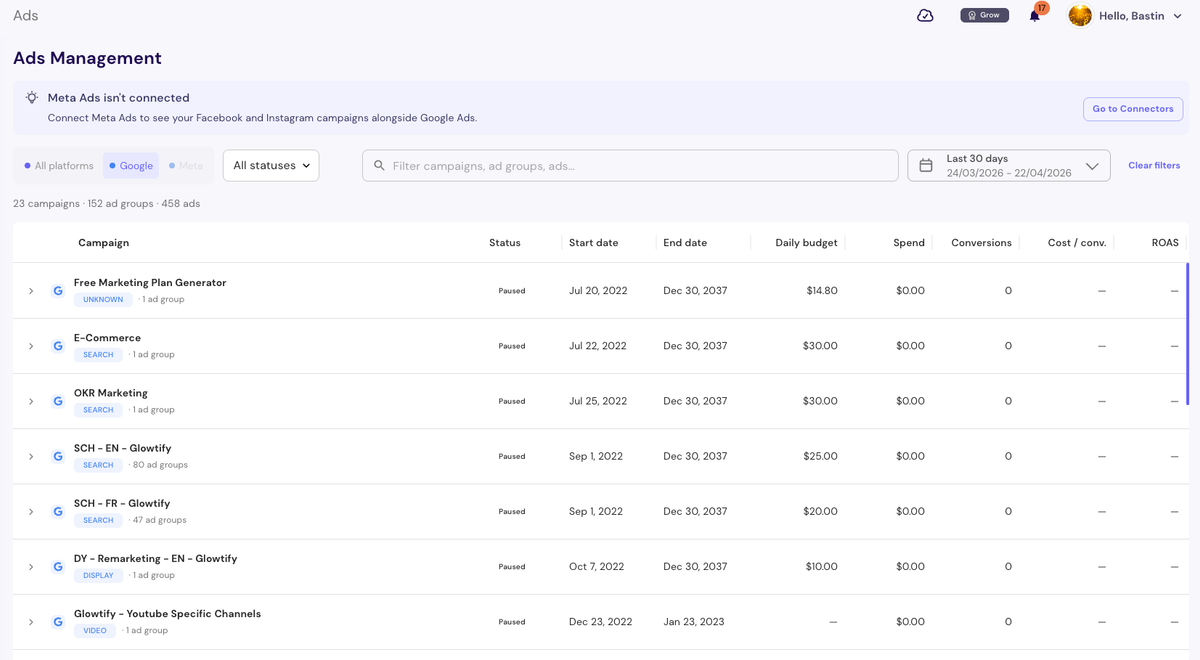Click the table vertical scrollbar
The width and height of the screenshot is (1200, 660).
[x=1187, y=333]
